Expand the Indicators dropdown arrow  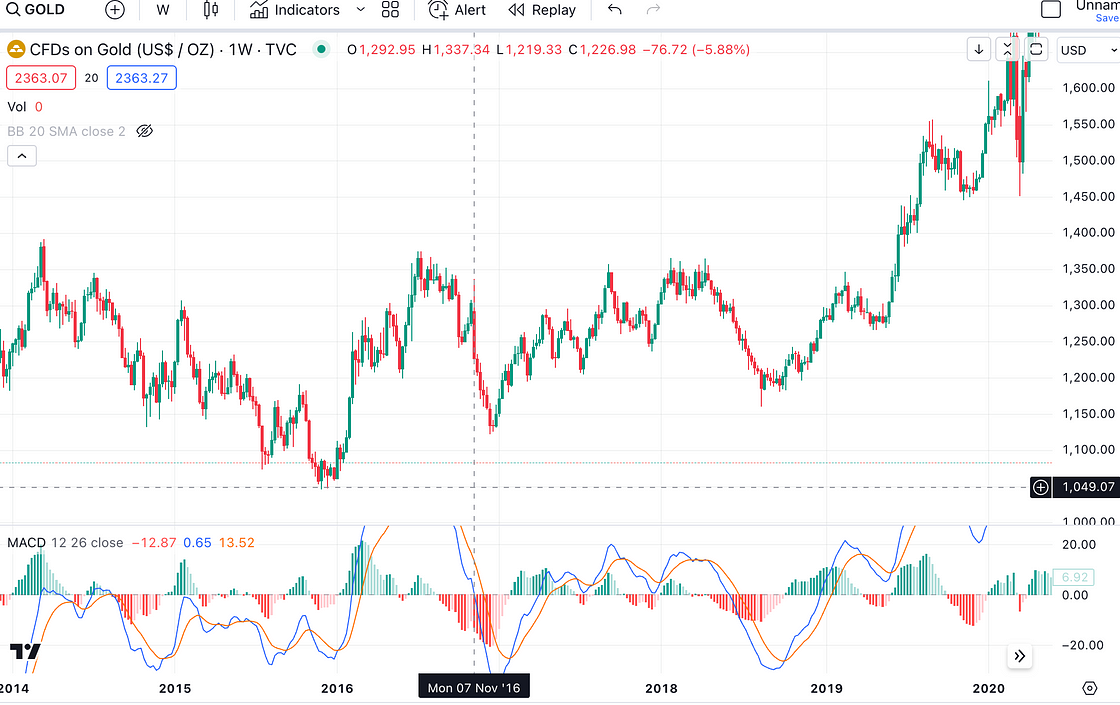click(360, 9)
